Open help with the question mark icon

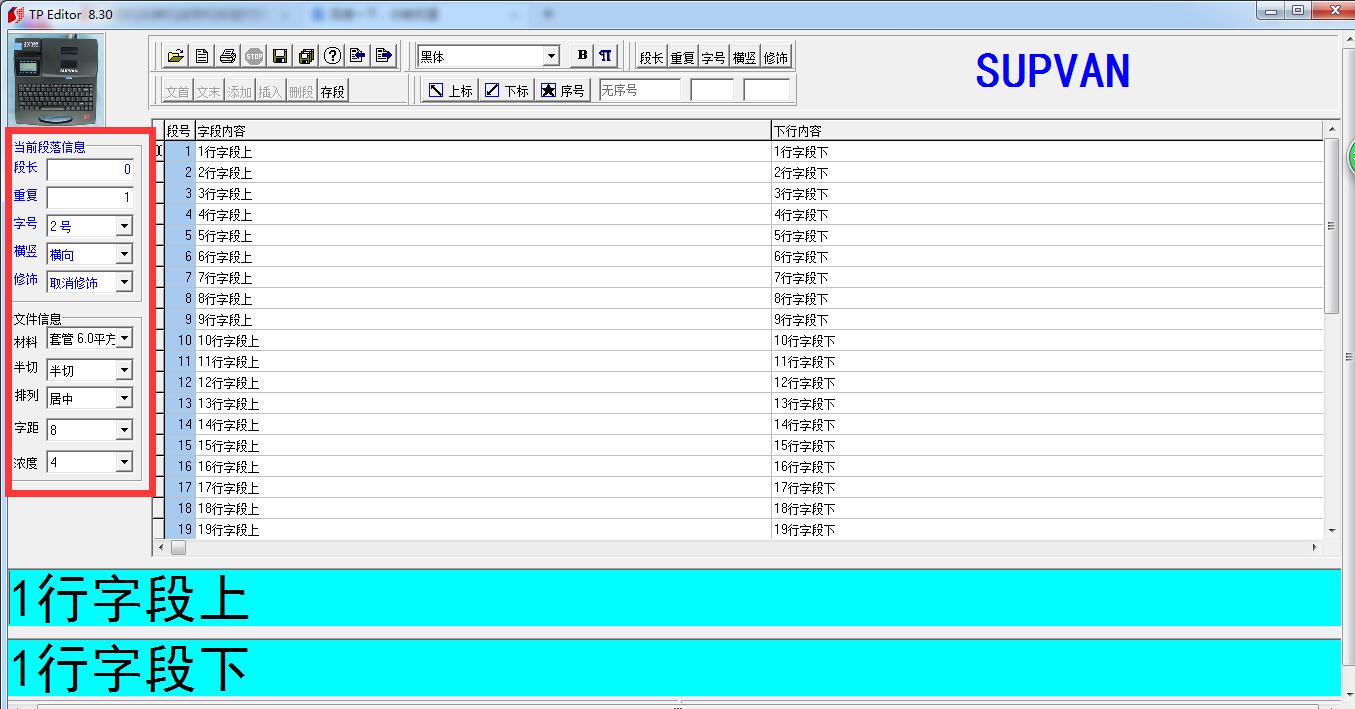[333, 56]
